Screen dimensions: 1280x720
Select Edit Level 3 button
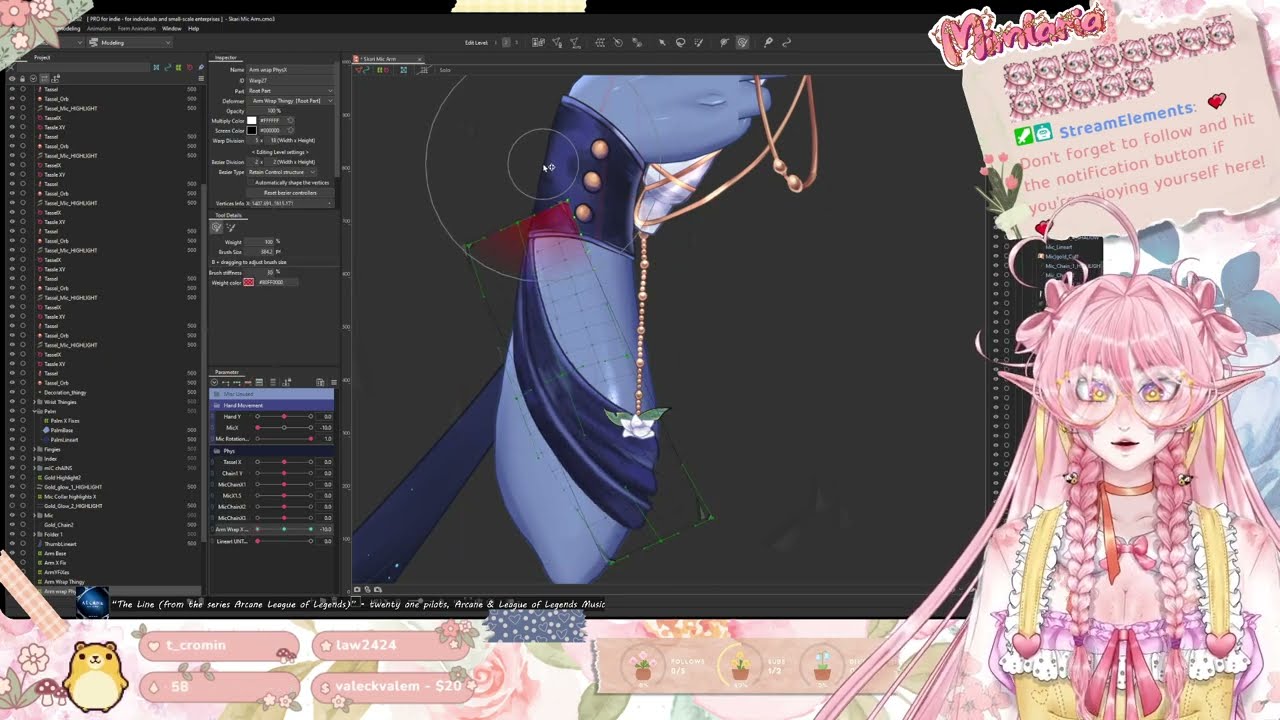tap(515, 42)
